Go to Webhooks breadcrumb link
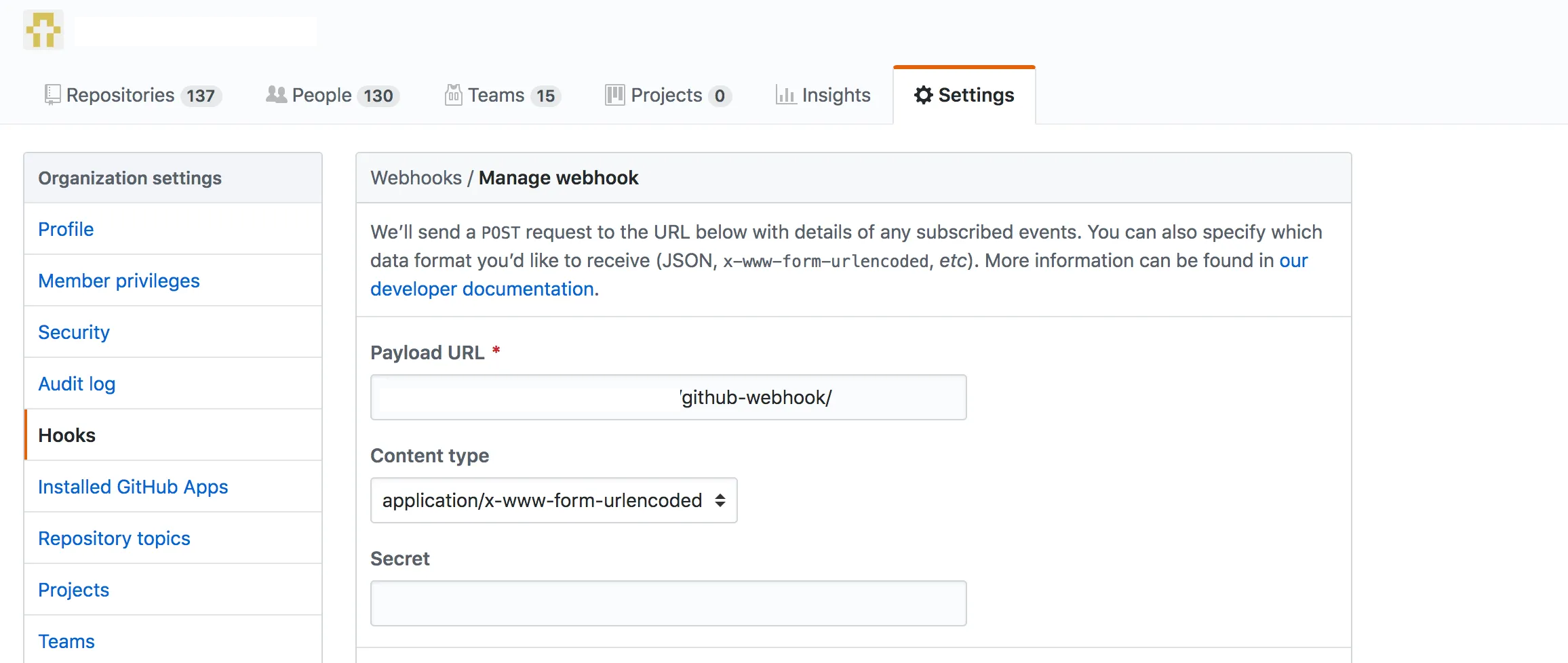This screenshot has width=1568, height=663. (416, 178)
